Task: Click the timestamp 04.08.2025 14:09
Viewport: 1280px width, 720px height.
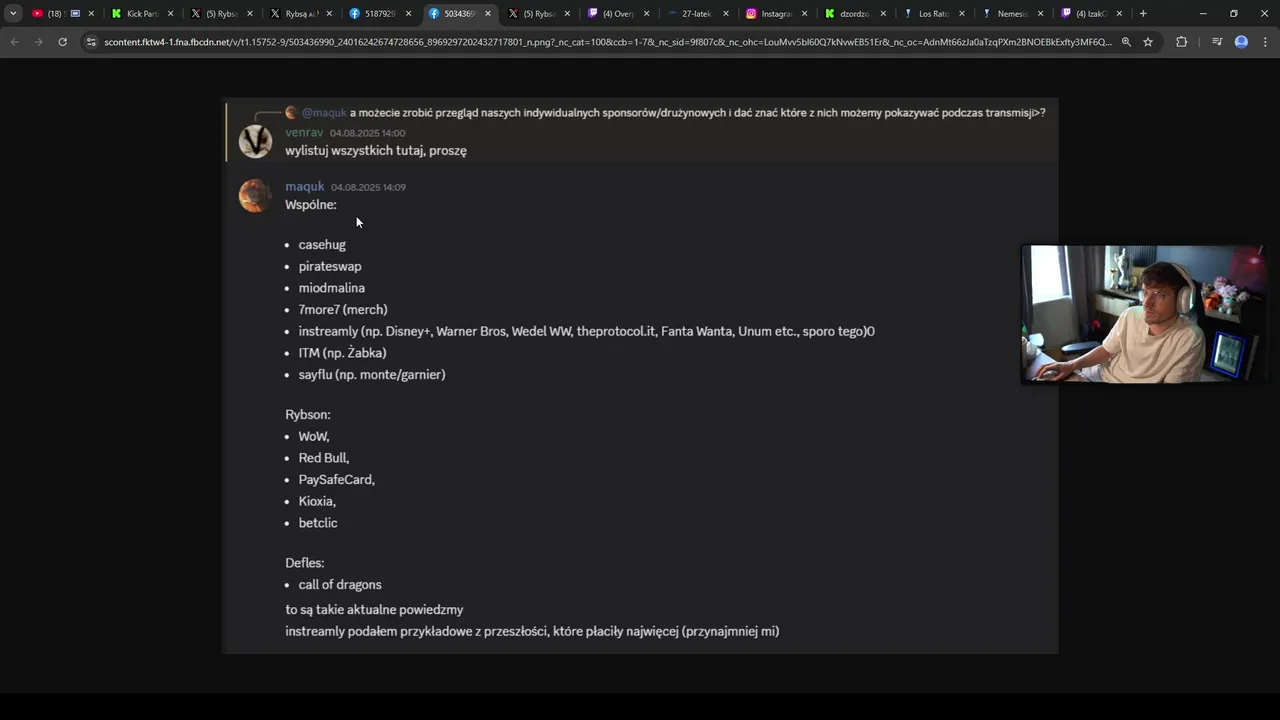Action: pyautogui.click(x=368, y=187)
